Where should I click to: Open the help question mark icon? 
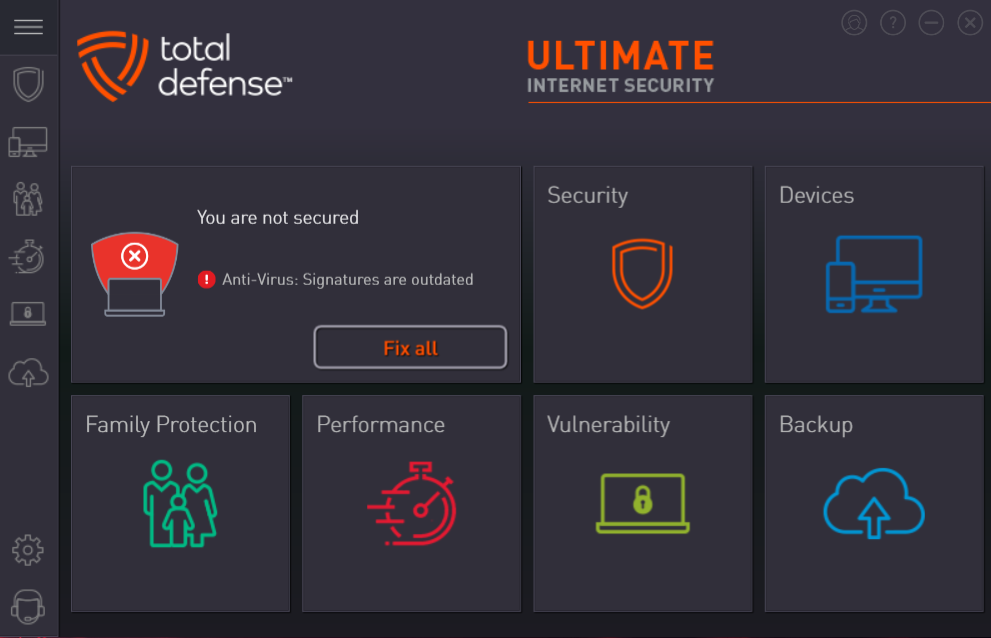click(x=892, y=23)
